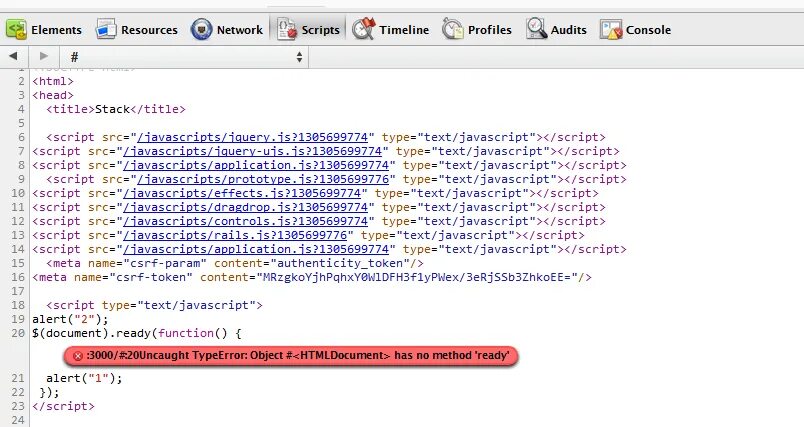Open the Timeline panel icon
Viewport: 804px width, 427px height.
(364, 29)
